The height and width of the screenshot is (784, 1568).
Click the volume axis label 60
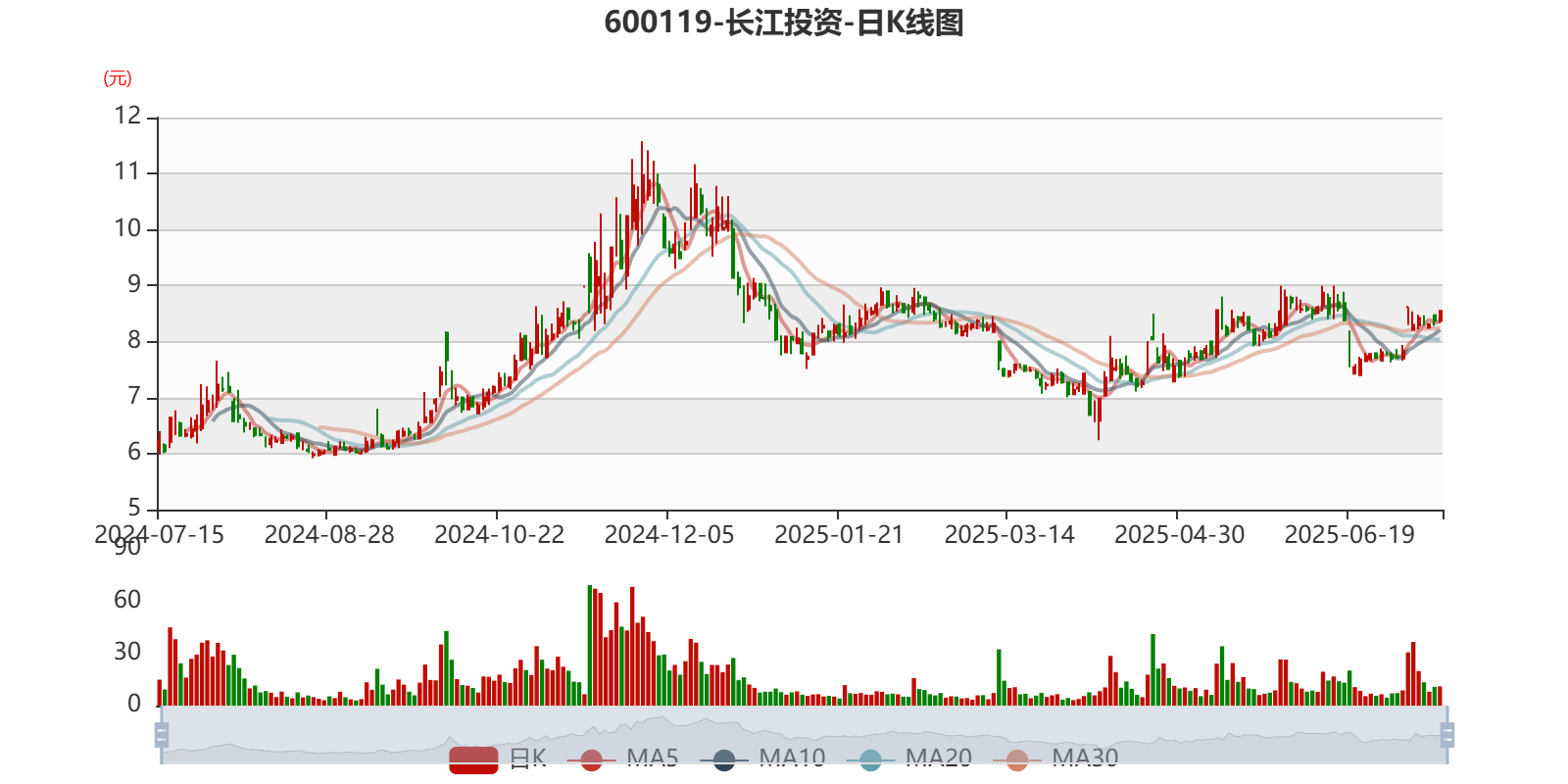tap(127, 600)
